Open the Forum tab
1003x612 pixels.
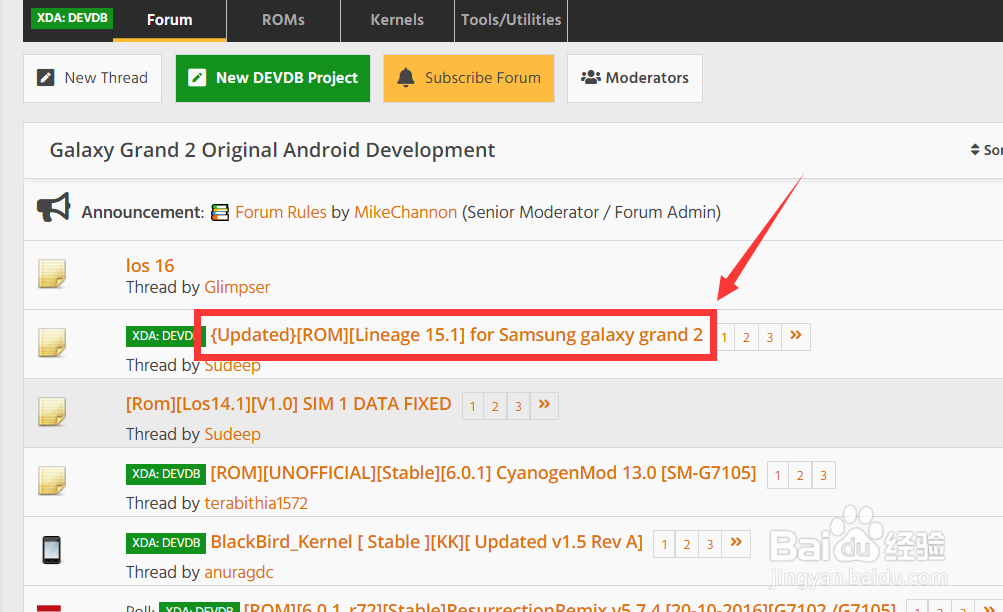pyautogui.click(x=170, y=20)
